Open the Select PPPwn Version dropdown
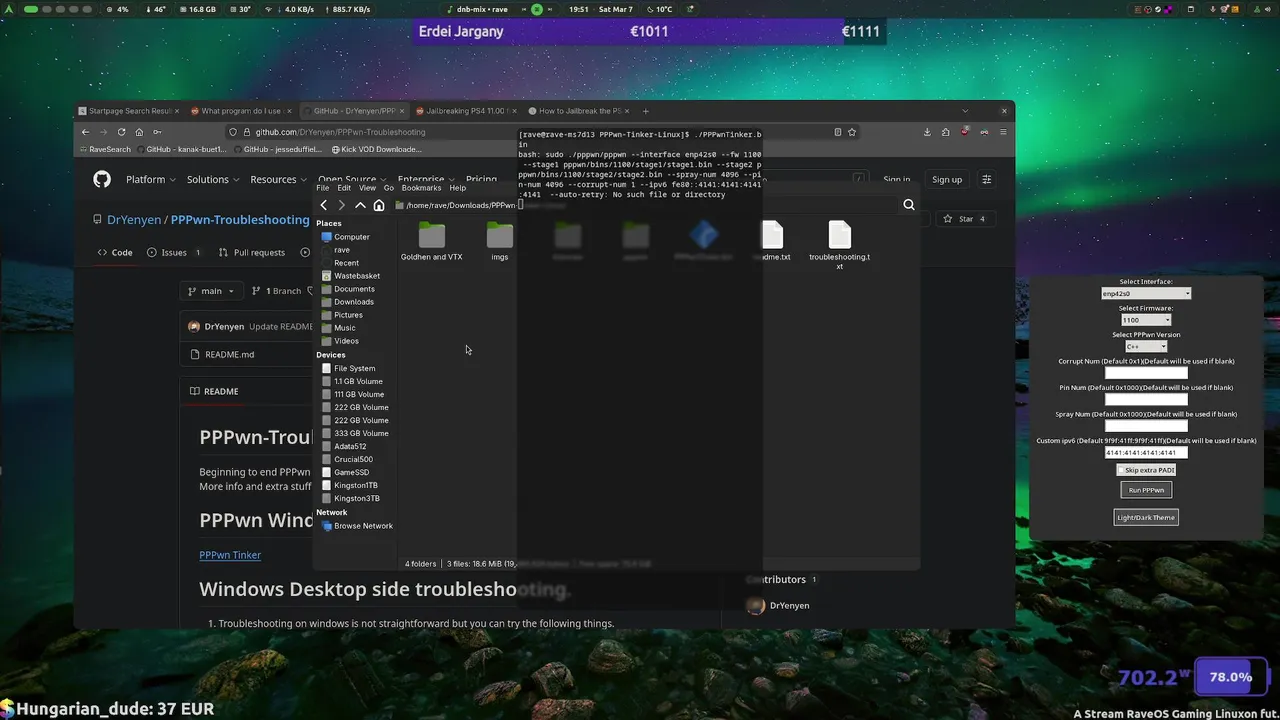The width and height of the screenshot is (1280, 720). (x=1146, y=347)
